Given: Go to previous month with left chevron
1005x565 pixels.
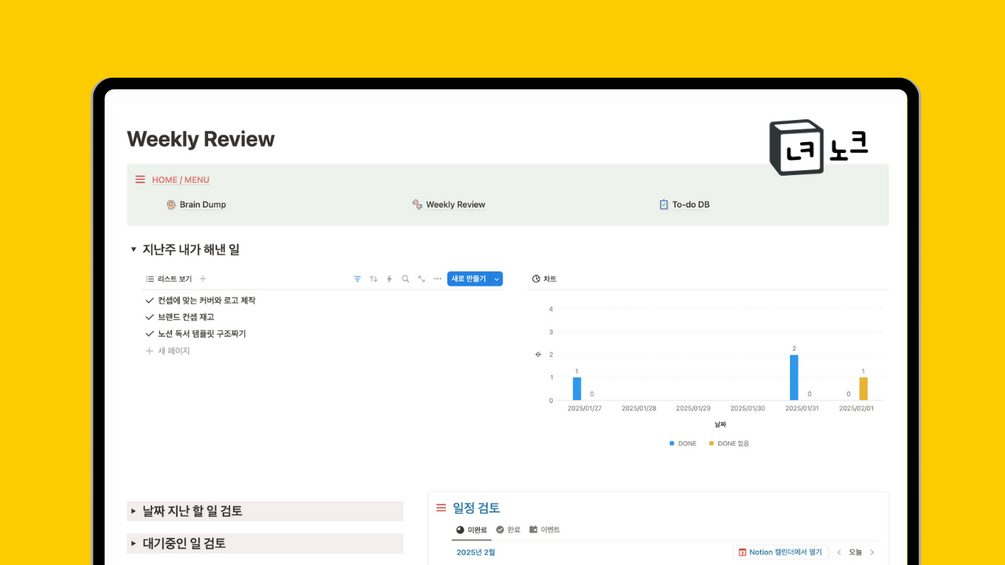Looking at the screenshot, I should click(x=839, y=552).
